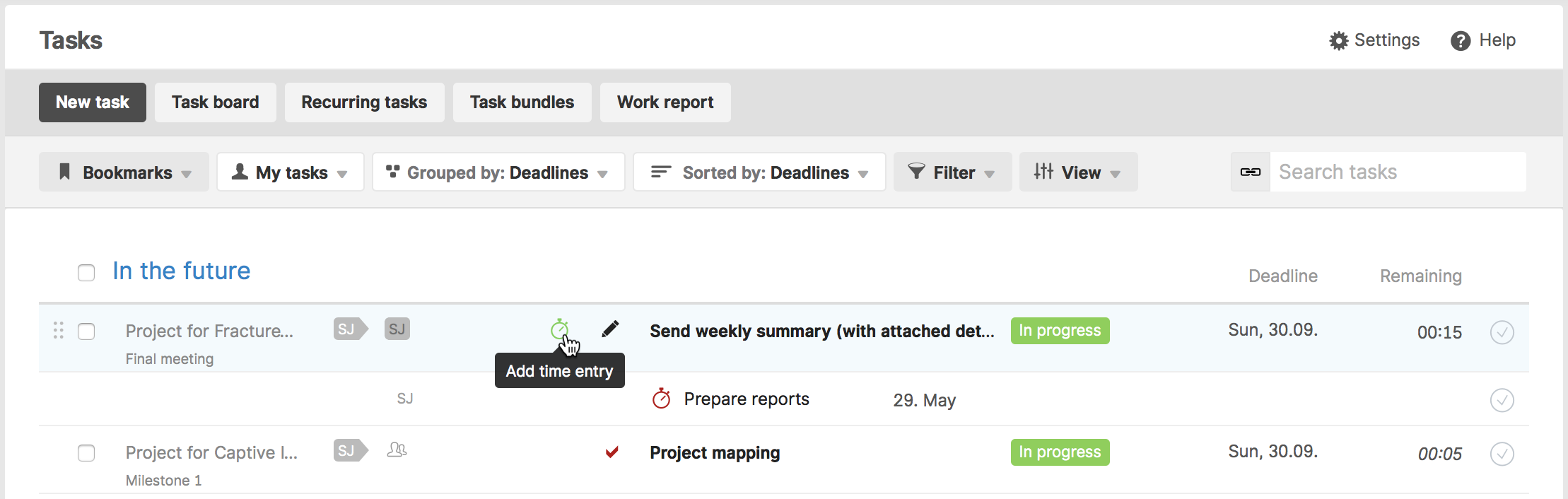Click the red stopwatch icon beside Prepare reports
Image resolution: width=1568 pixels, height=499 pixels.
pyautogui.click(x=661, y=399)
